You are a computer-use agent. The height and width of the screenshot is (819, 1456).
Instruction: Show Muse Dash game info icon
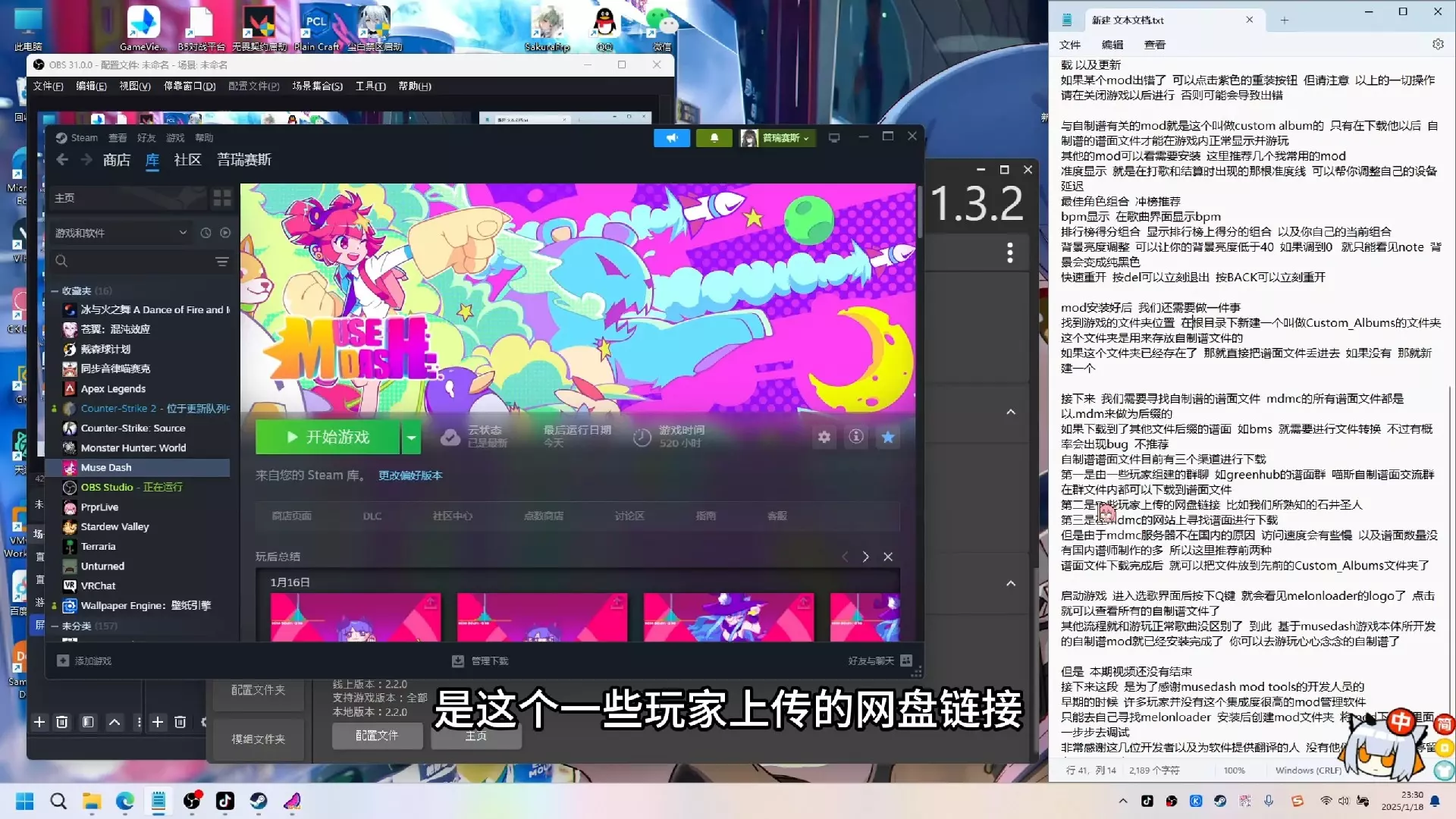click(x=856, y=437)
